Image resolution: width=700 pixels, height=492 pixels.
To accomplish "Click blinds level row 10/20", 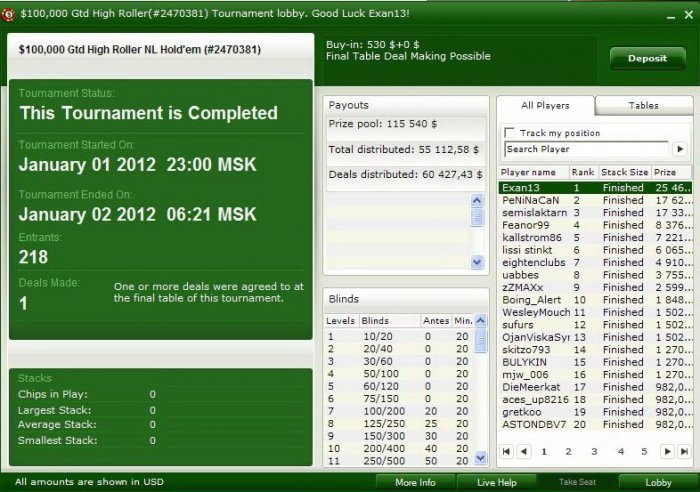I will click(399, 337).
